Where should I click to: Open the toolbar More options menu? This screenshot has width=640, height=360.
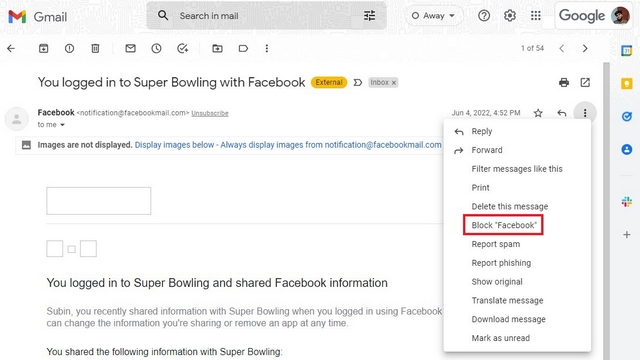267,49
